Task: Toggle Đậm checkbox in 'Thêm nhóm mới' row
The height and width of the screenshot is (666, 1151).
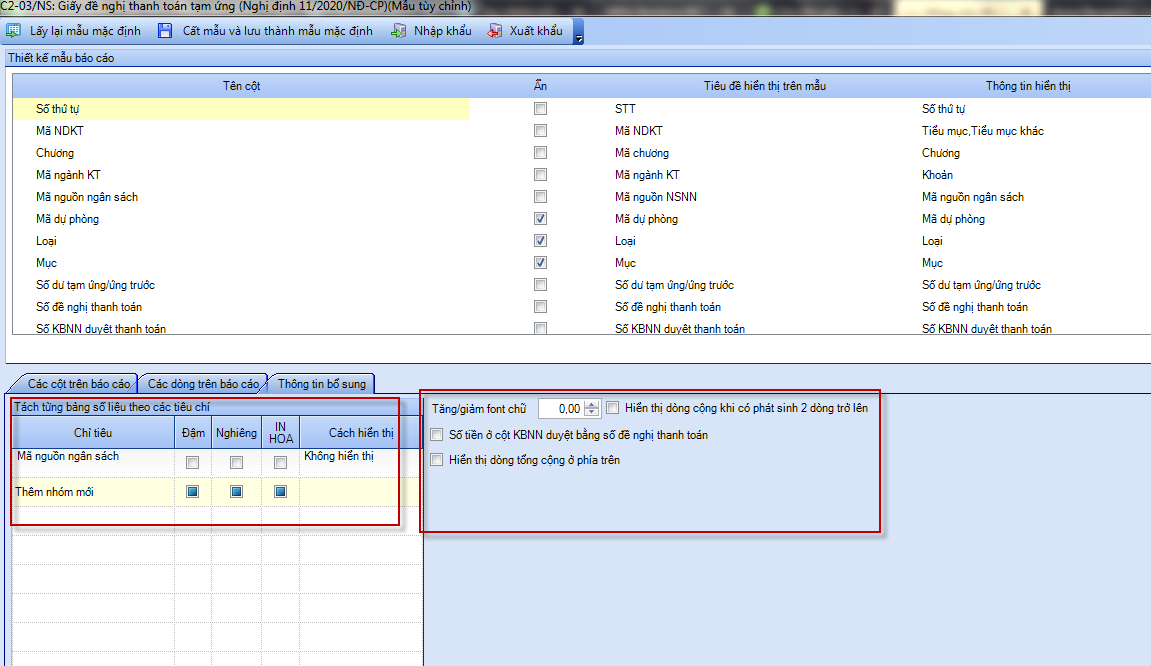Action: [192, 491]
